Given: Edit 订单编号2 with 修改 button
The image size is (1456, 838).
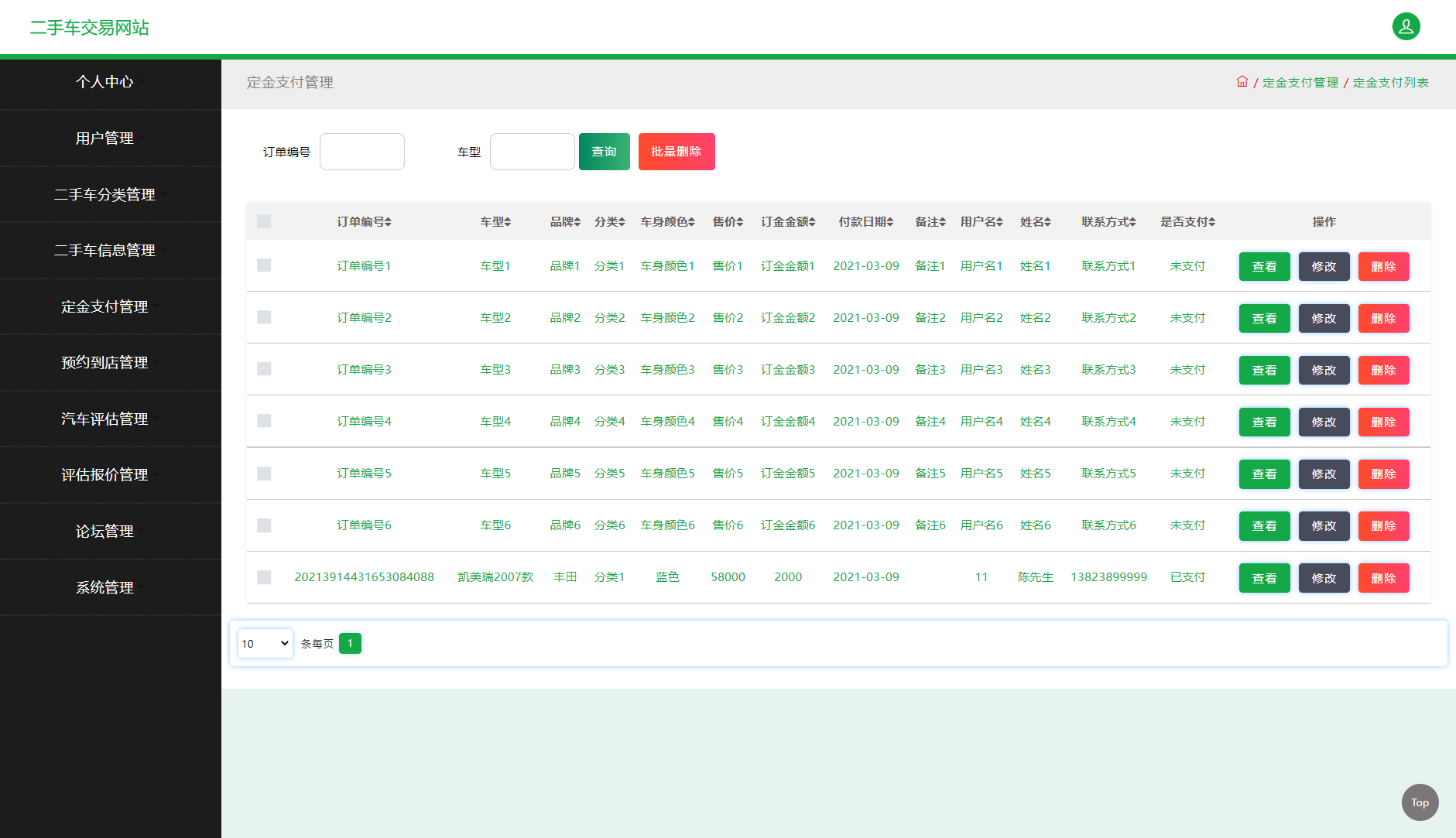Looking at the screenshot, I should pyautogui.click(x=1324, y=318).
